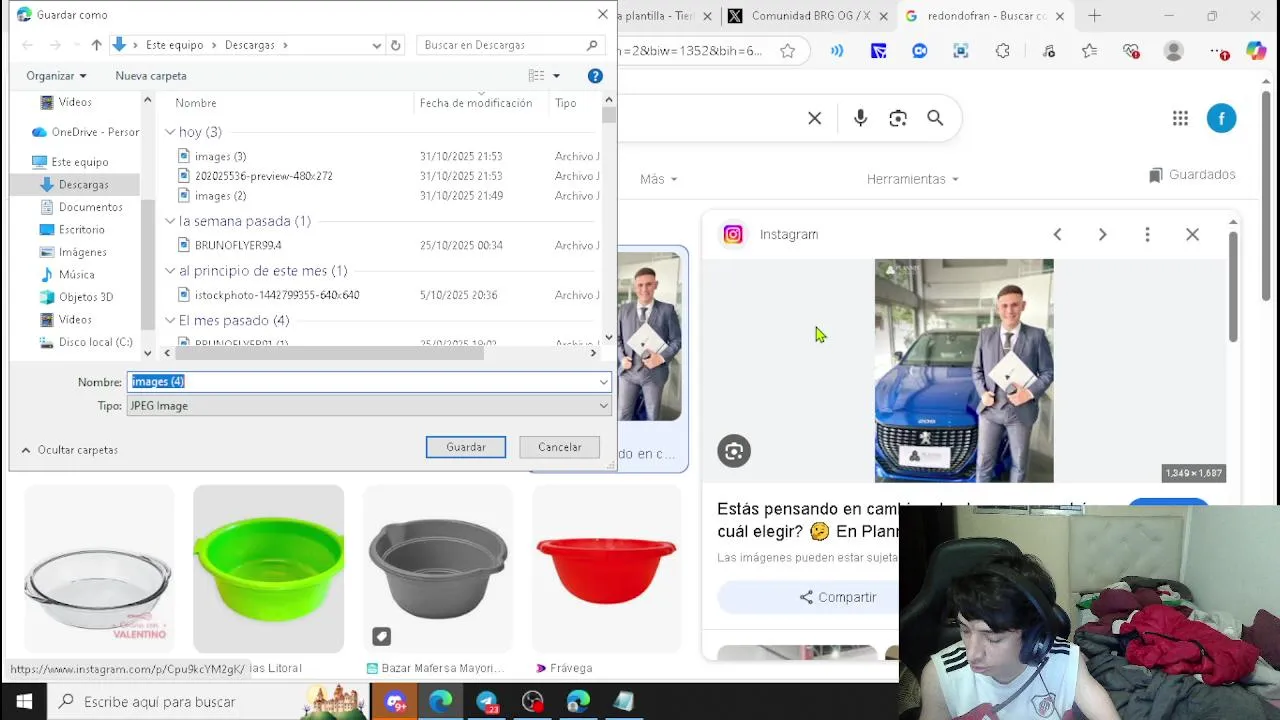Click the Google Lens camera search icon
Screen dimensions: 1280x720
tap(898, 118)
